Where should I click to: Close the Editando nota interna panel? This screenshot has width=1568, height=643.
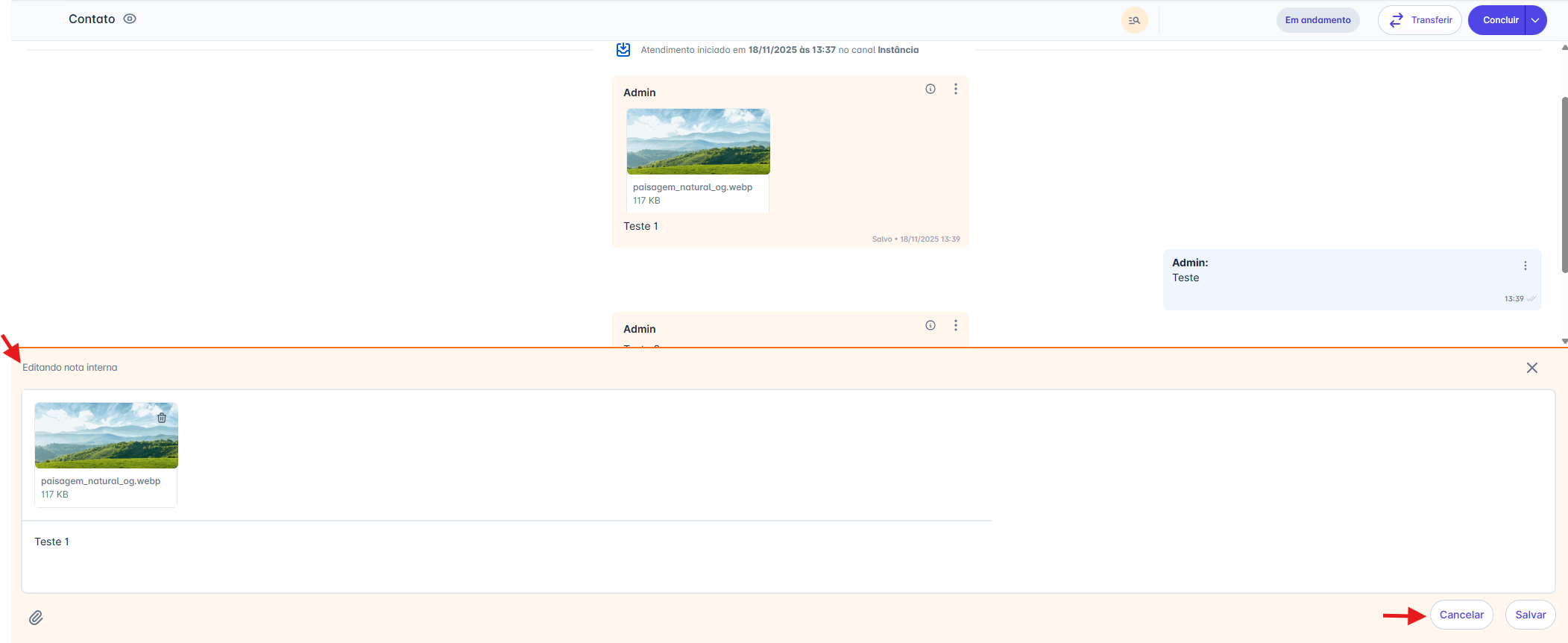(1532, 368)
